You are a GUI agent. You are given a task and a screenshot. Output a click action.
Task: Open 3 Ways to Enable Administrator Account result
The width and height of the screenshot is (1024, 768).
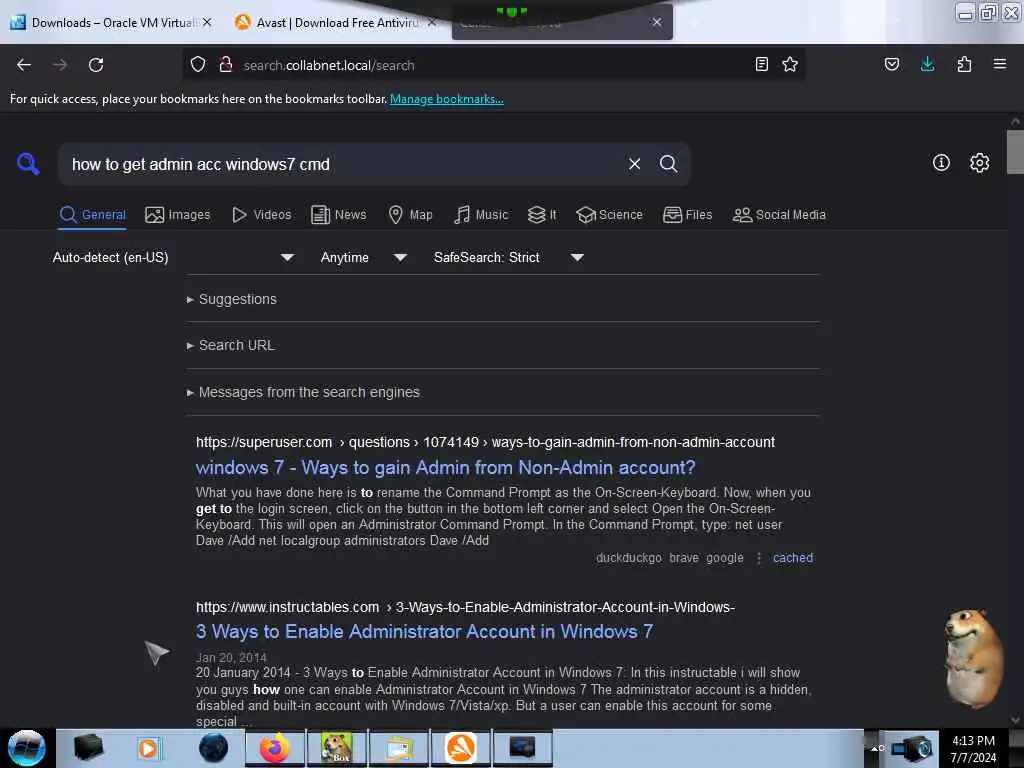click(424, 632)
